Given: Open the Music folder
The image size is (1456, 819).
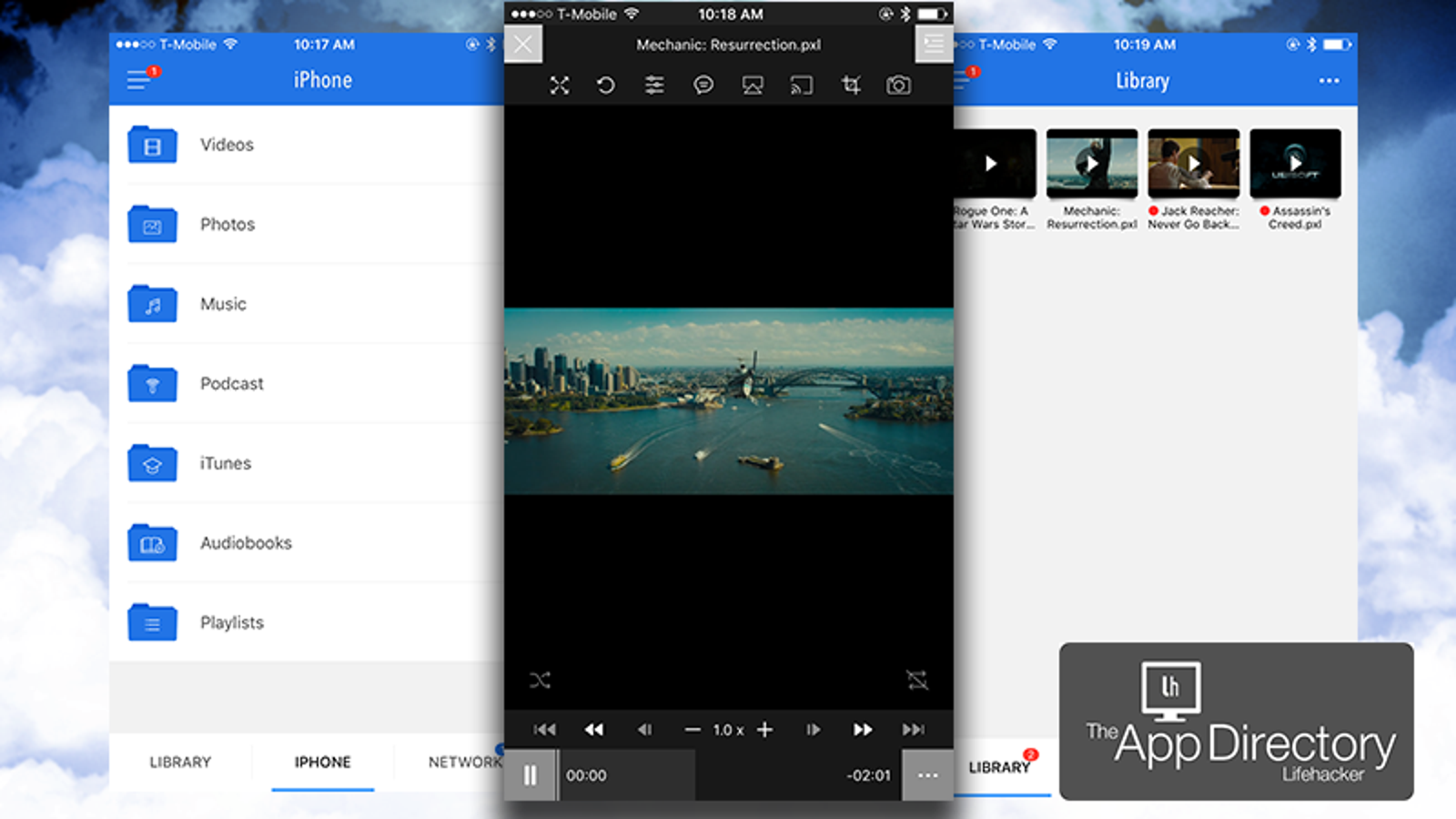Looking at the screenshot, I should 307,304.
